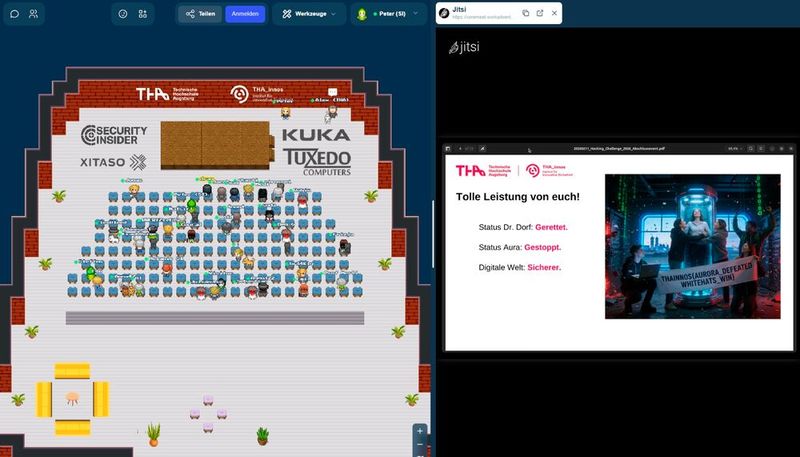Toggle the PDF viewer sidebar icon
This screenshot has height=457, width=800.
[447, 148]
